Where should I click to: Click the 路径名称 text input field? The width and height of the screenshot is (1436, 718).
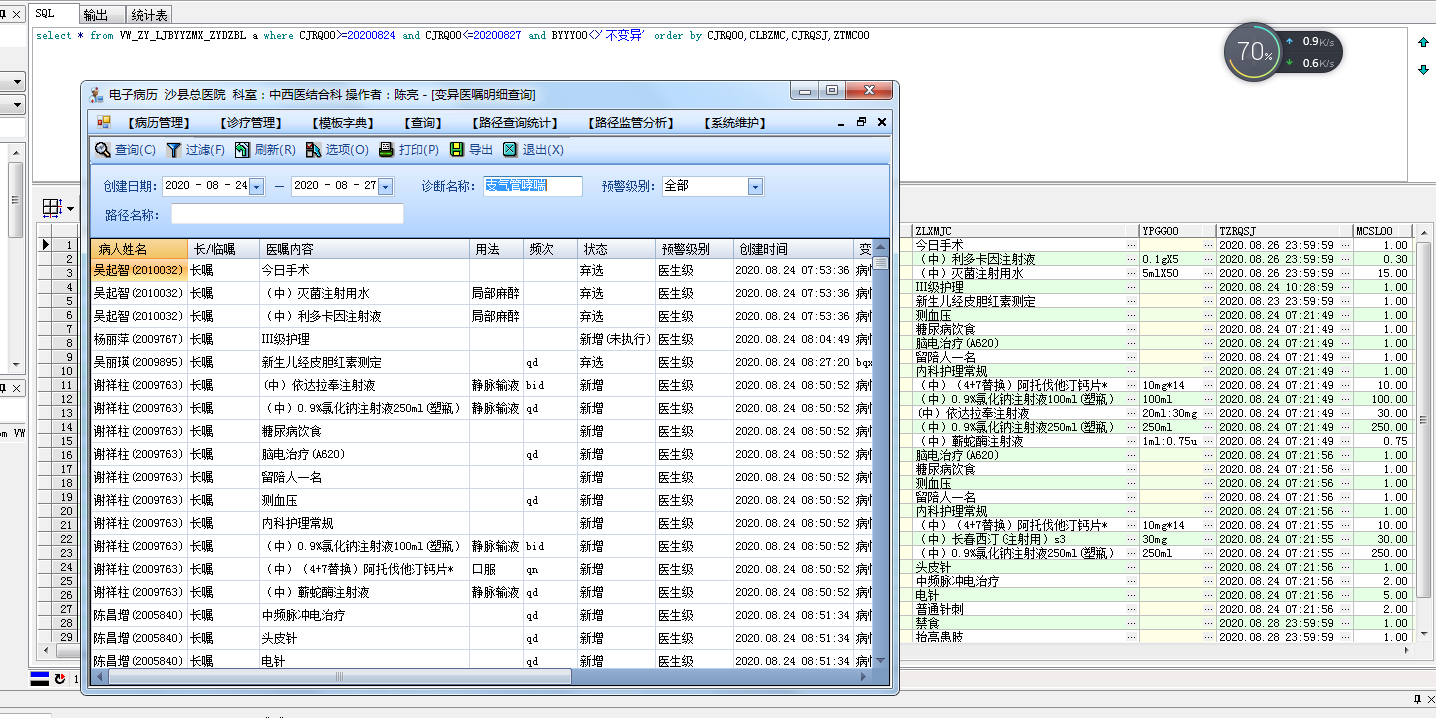pos(287,214)
